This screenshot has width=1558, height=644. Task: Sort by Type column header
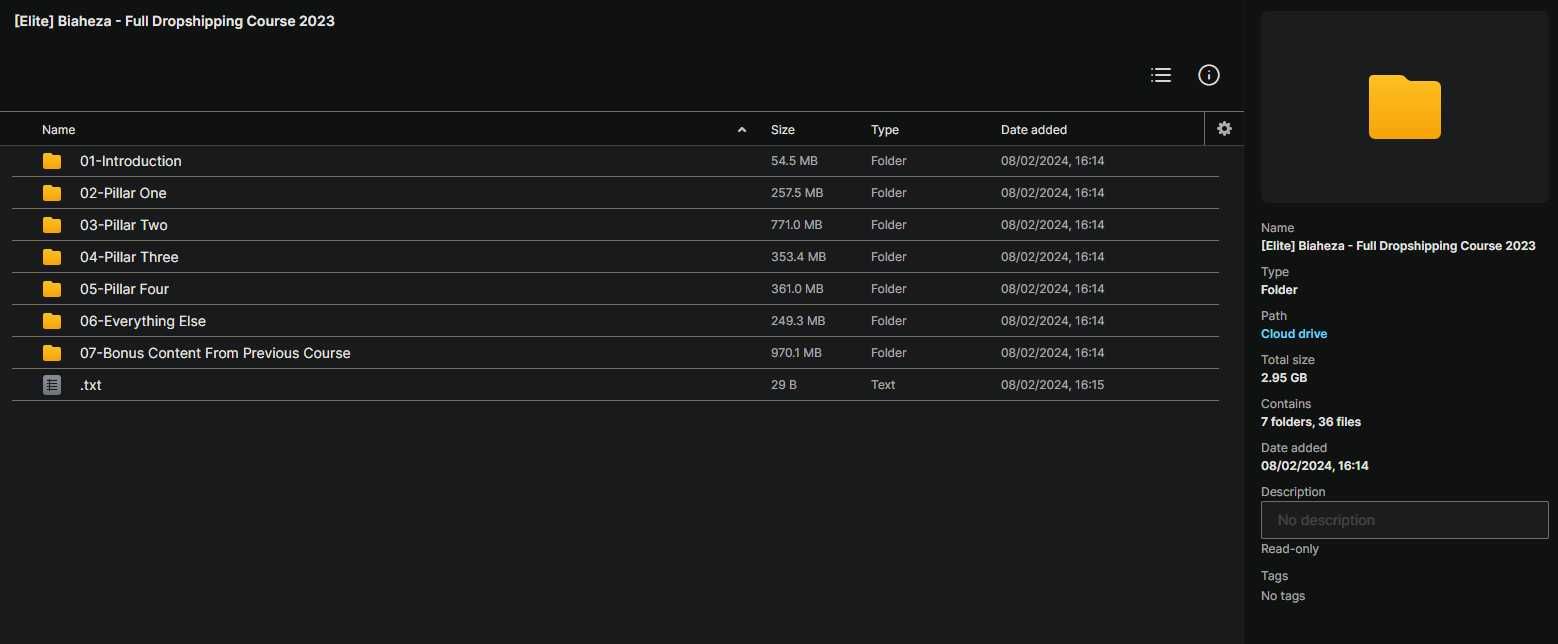tap(885, 130)
